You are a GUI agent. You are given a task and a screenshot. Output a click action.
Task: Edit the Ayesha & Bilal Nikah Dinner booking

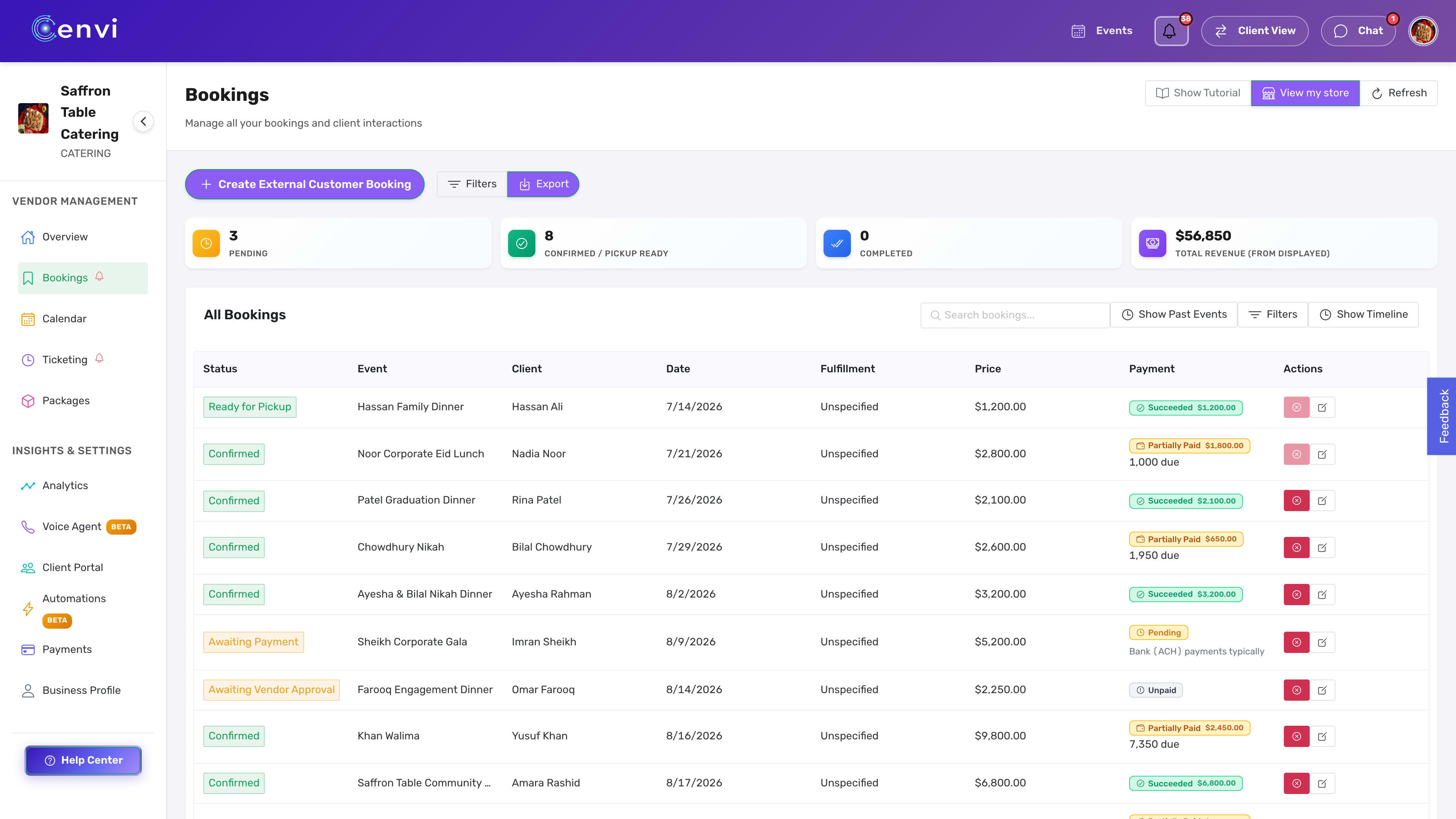[1322, 595]
